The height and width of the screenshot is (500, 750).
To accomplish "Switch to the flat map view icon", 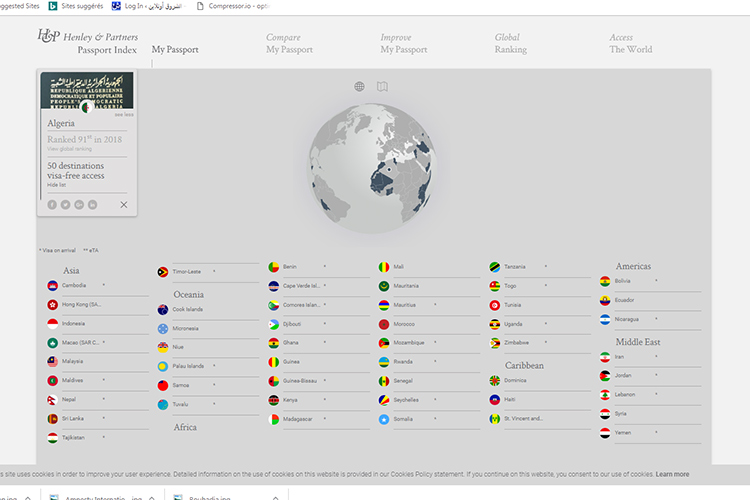I will (x=382, y=87).
